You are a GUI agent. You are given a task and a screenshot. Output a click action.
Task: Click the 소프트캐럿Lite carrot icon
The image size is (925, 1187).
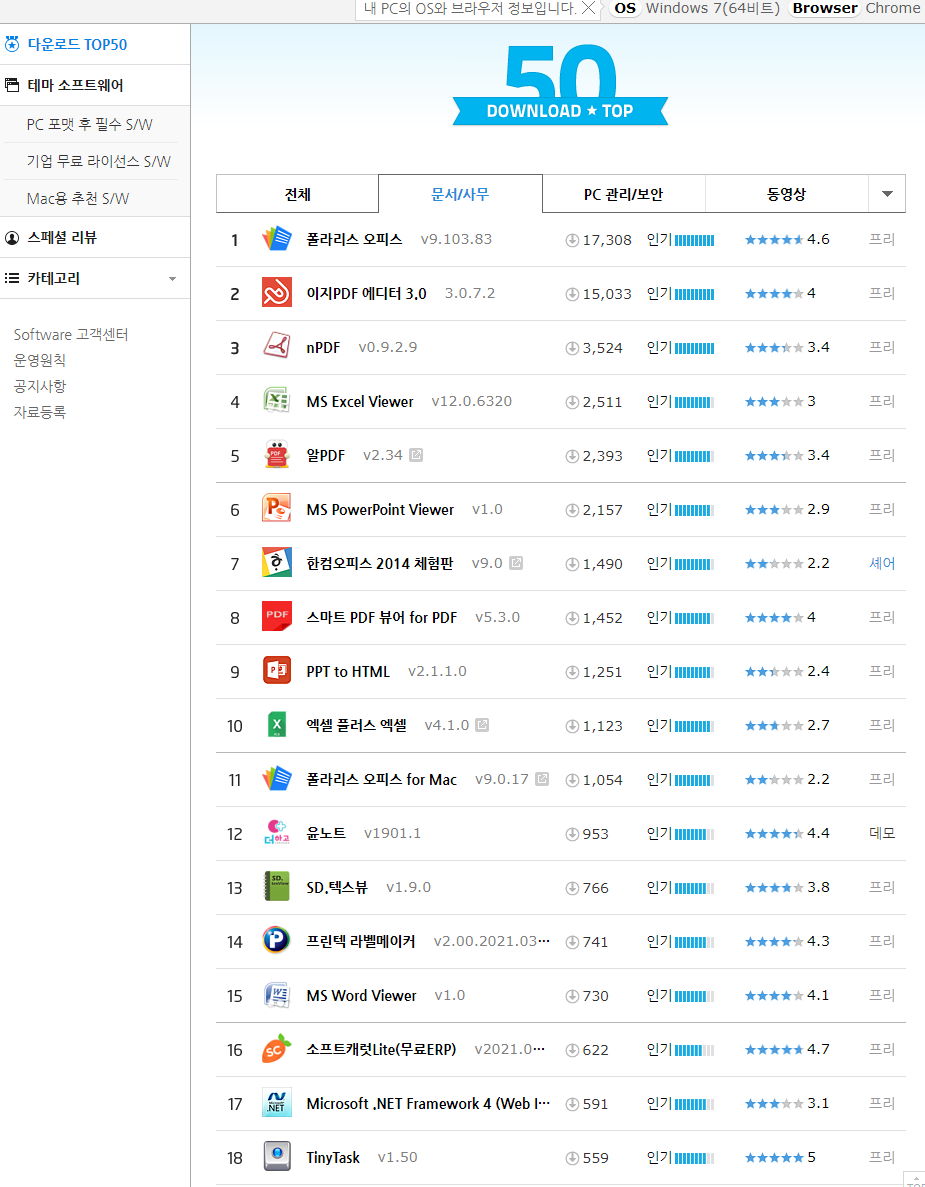point(276,1049)
